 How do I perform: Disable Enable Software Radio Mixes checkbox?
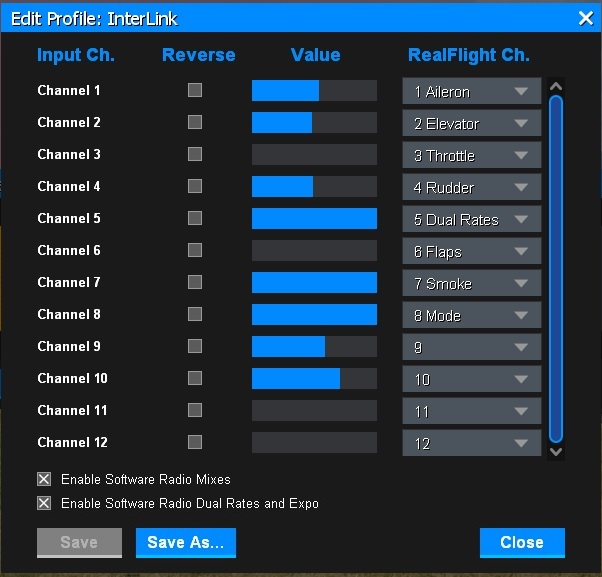click(44, 479)
